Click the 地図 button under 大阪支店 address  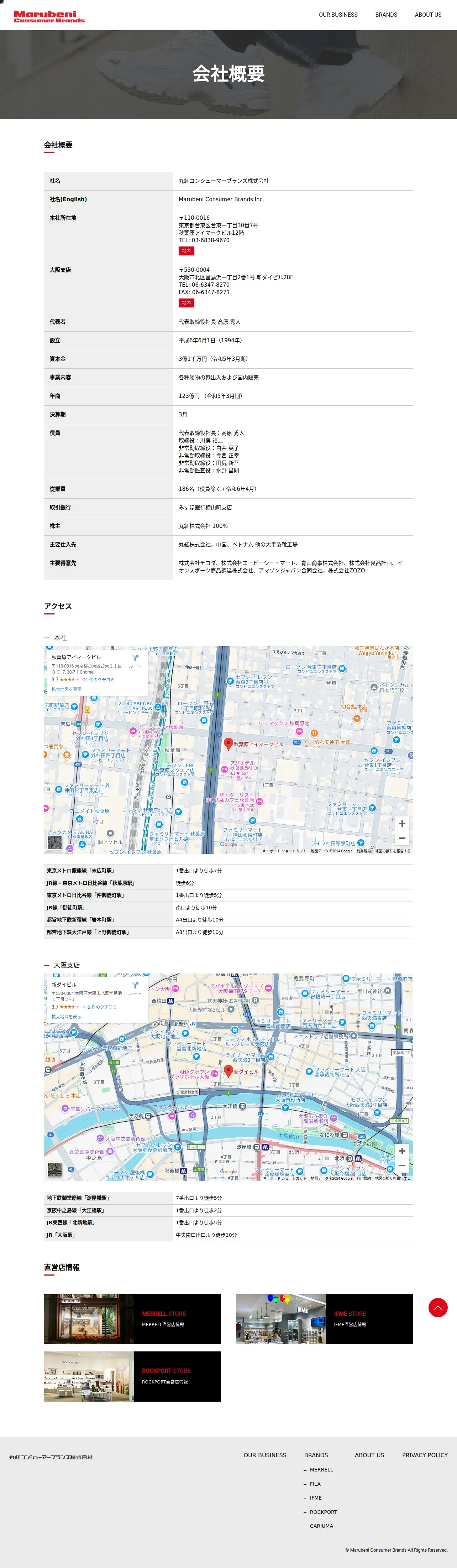186,302
